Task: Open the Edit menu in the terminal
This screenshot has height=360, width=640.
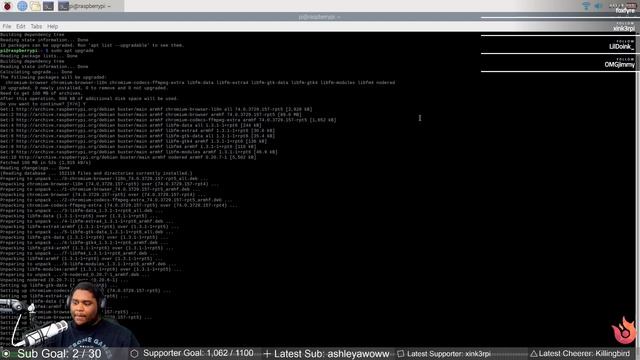Action: [x=21, y=27]
